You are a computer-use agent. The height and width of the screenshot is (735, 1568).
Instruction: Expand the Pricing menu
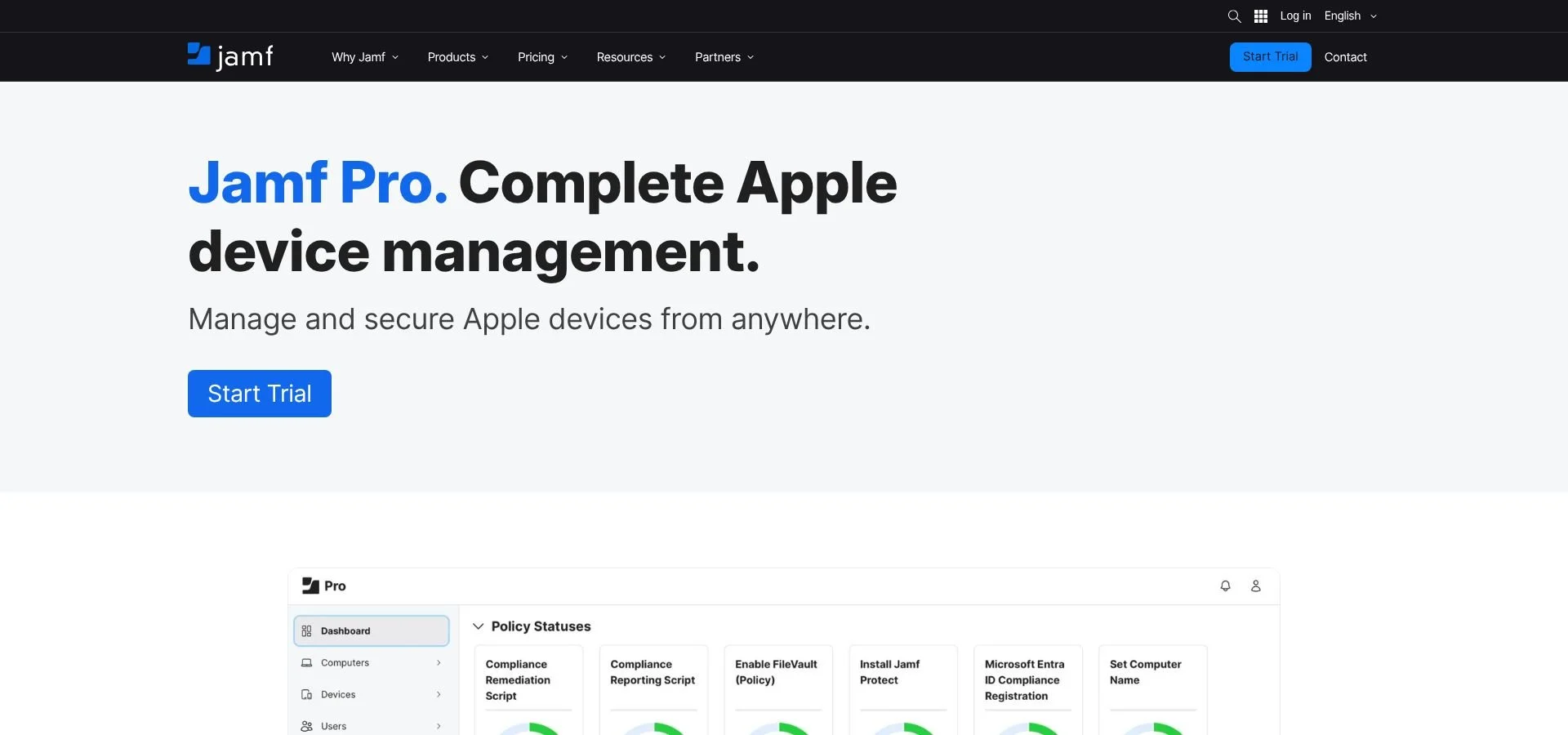pos(542,57)
